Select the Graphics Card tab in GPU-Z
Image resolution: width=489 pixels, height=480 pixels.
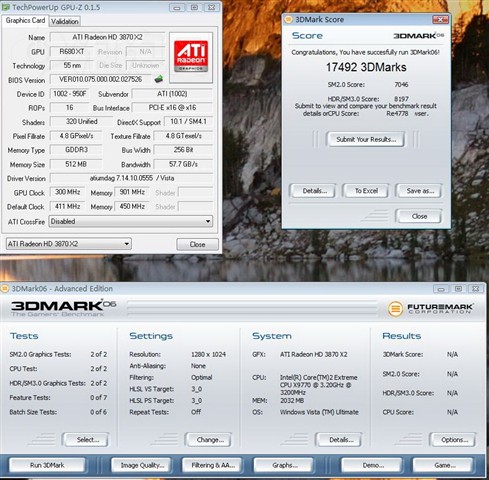25,20
